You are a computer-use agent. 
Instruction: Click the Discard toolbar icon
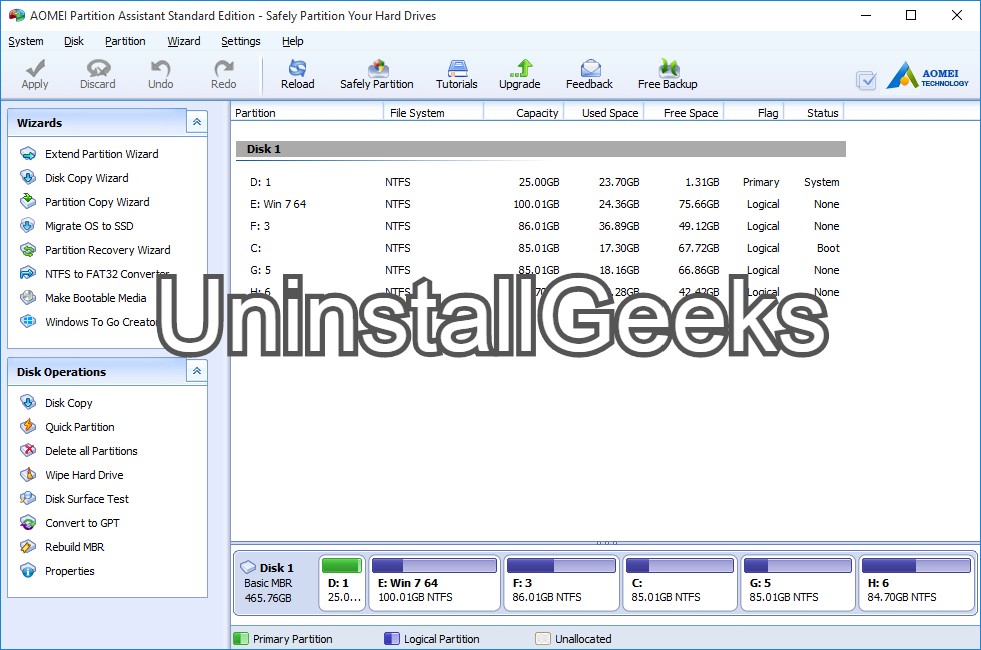coord(98,68)
